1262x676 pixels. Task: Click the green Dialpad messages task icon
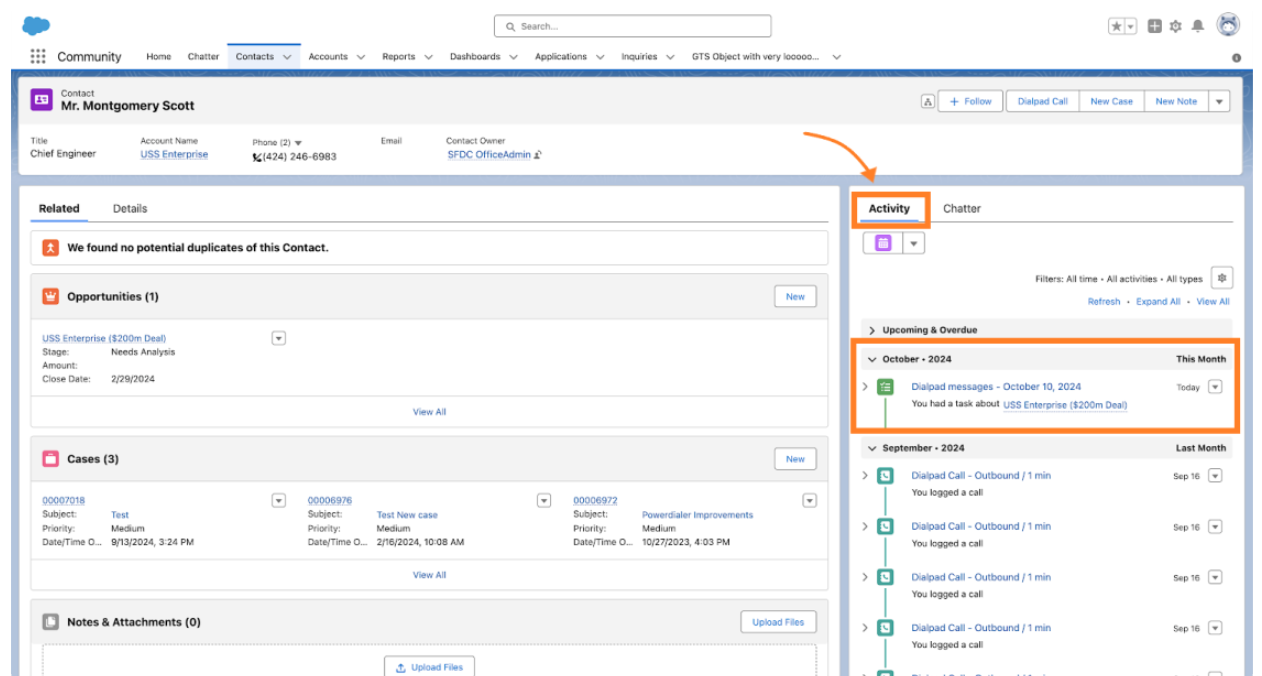tap(885, 387)
